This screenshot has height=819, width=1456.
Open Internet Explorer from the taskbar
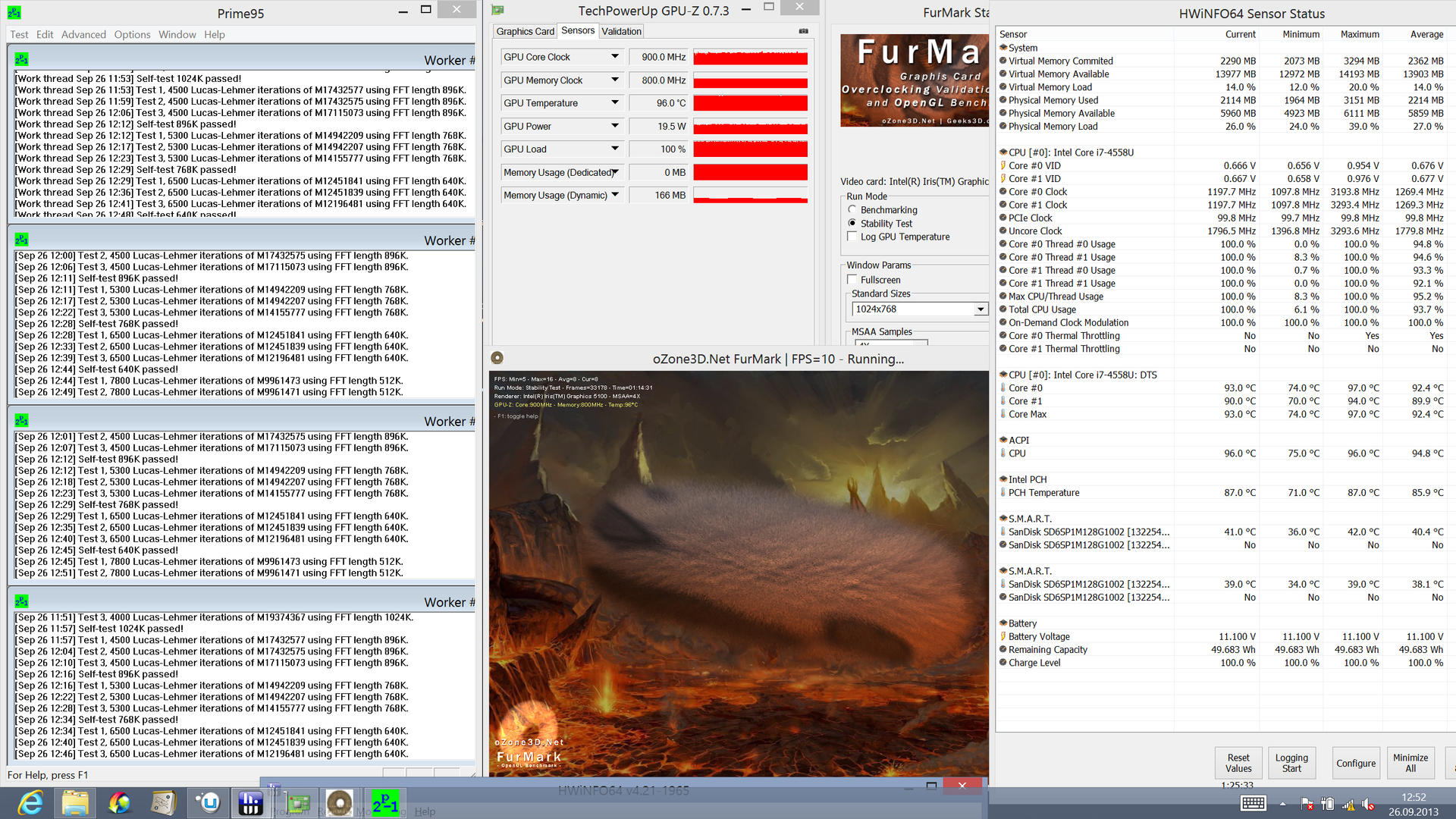(30, 802)
